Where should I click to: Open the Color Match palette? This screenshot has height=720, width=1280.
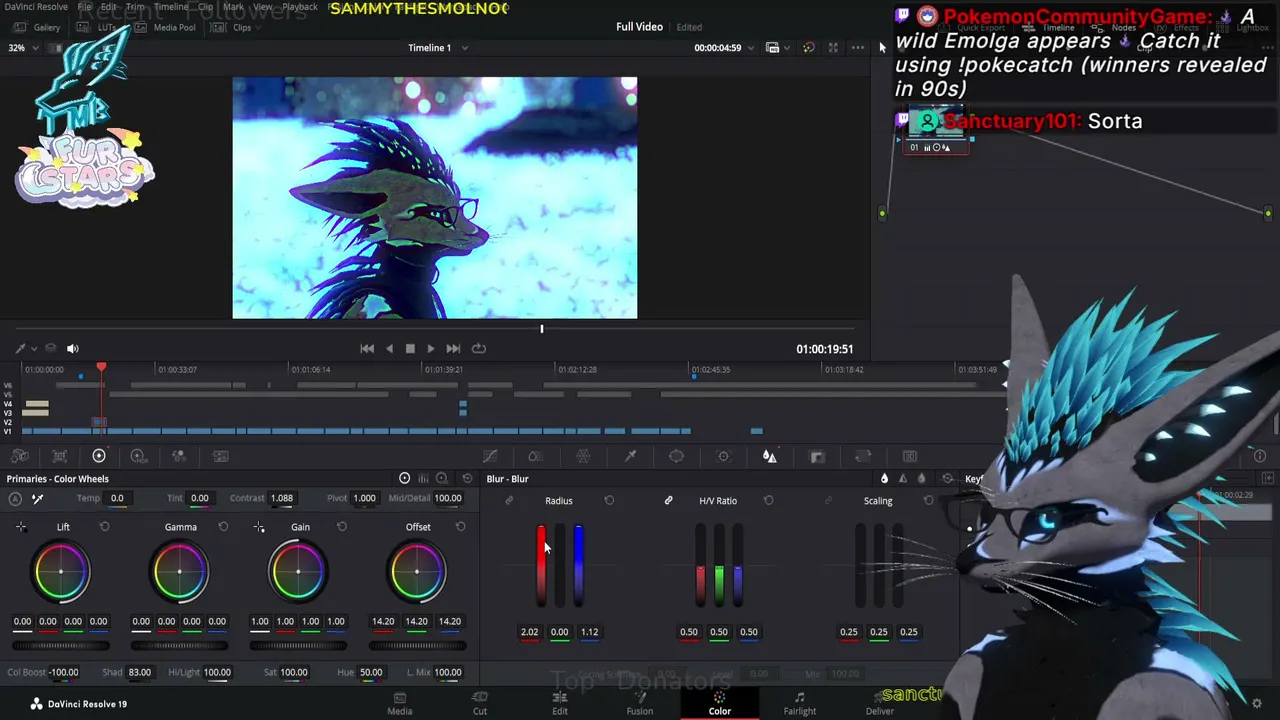click(59, 456)
